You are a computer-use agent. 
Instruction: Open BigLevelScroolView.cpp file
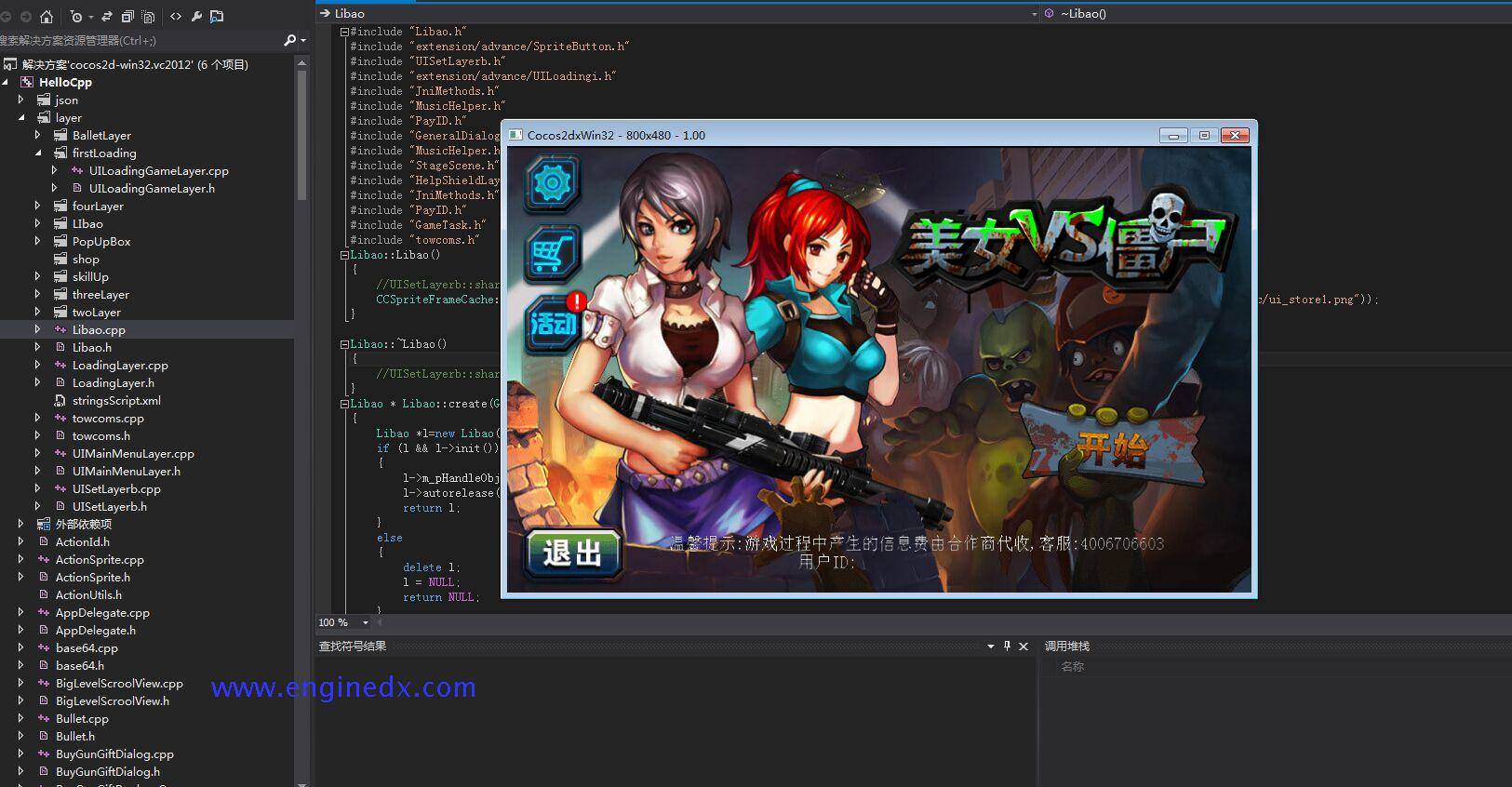119,683
